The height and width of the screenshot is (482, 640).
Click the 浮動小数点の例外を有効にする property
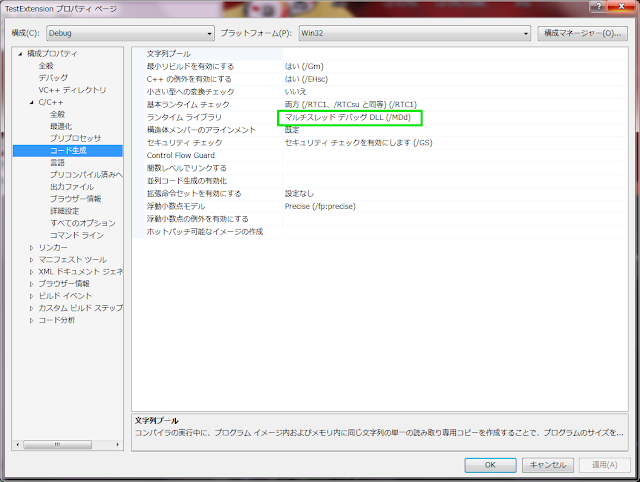coord(198,219)
